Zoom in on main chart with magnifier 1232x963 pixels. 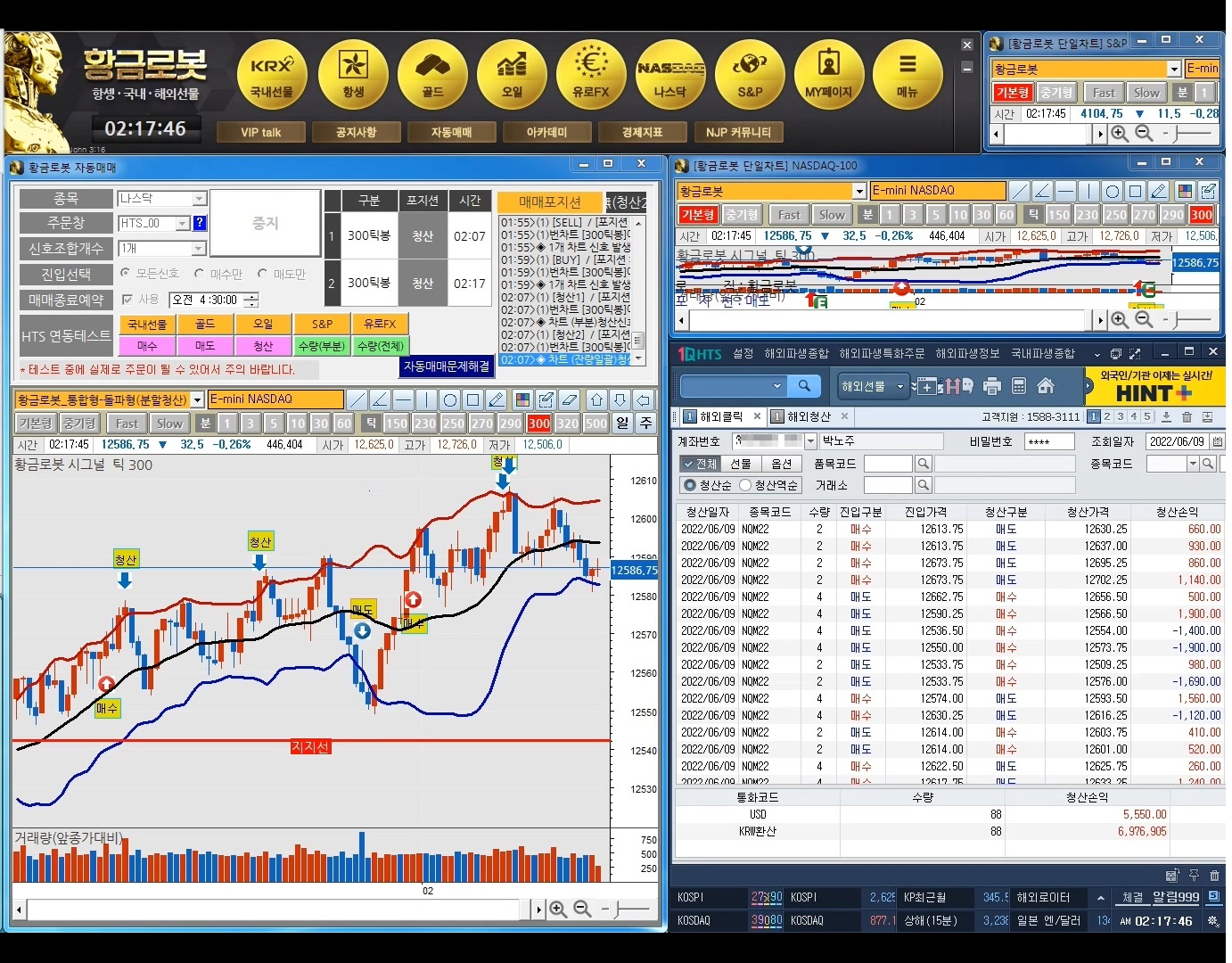coord(558,909)
